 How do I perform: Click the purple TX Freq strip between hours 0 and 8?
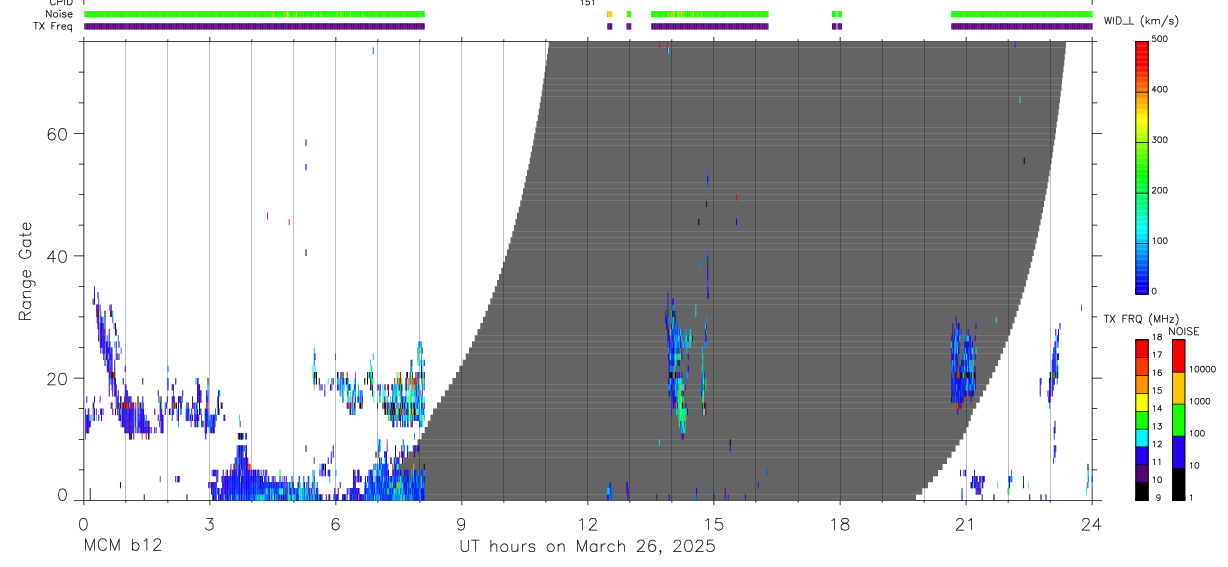pyautogui.click(x=255, y=26)
